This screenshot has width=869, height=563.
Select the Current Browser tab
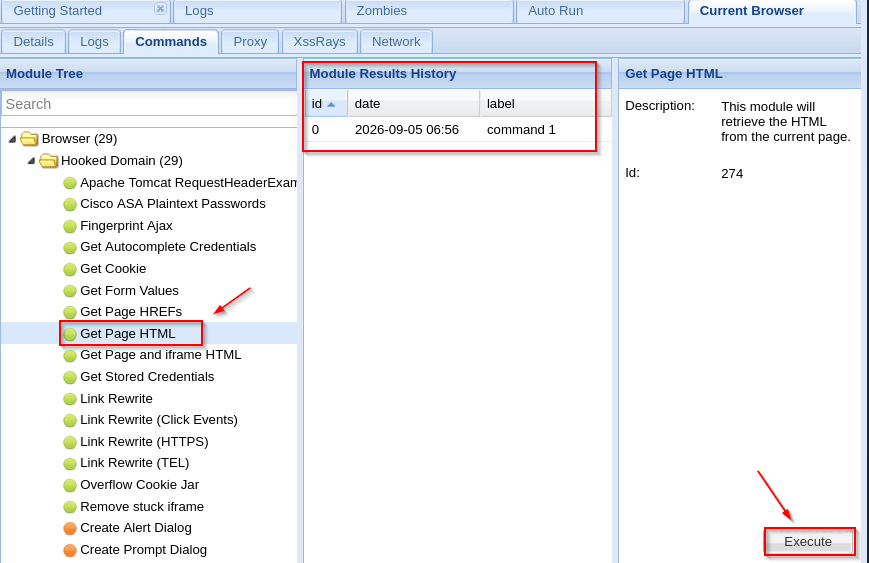tap(772, 11)
